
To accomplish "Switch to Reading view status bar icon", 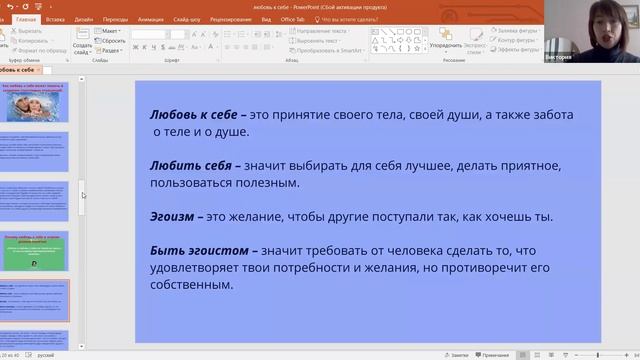I will 551,355.
